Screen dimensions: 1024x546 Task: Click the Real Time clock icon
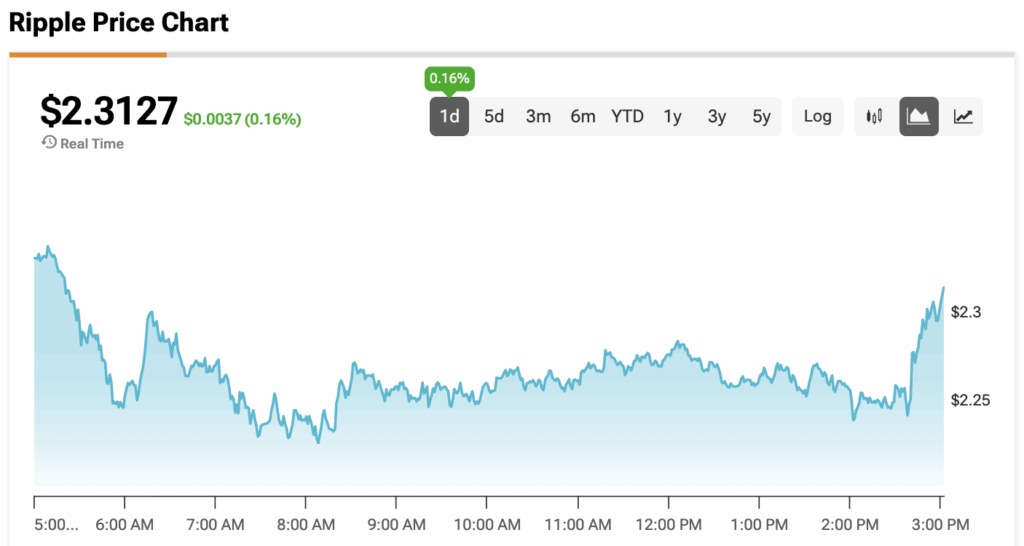tap(48, 143)
